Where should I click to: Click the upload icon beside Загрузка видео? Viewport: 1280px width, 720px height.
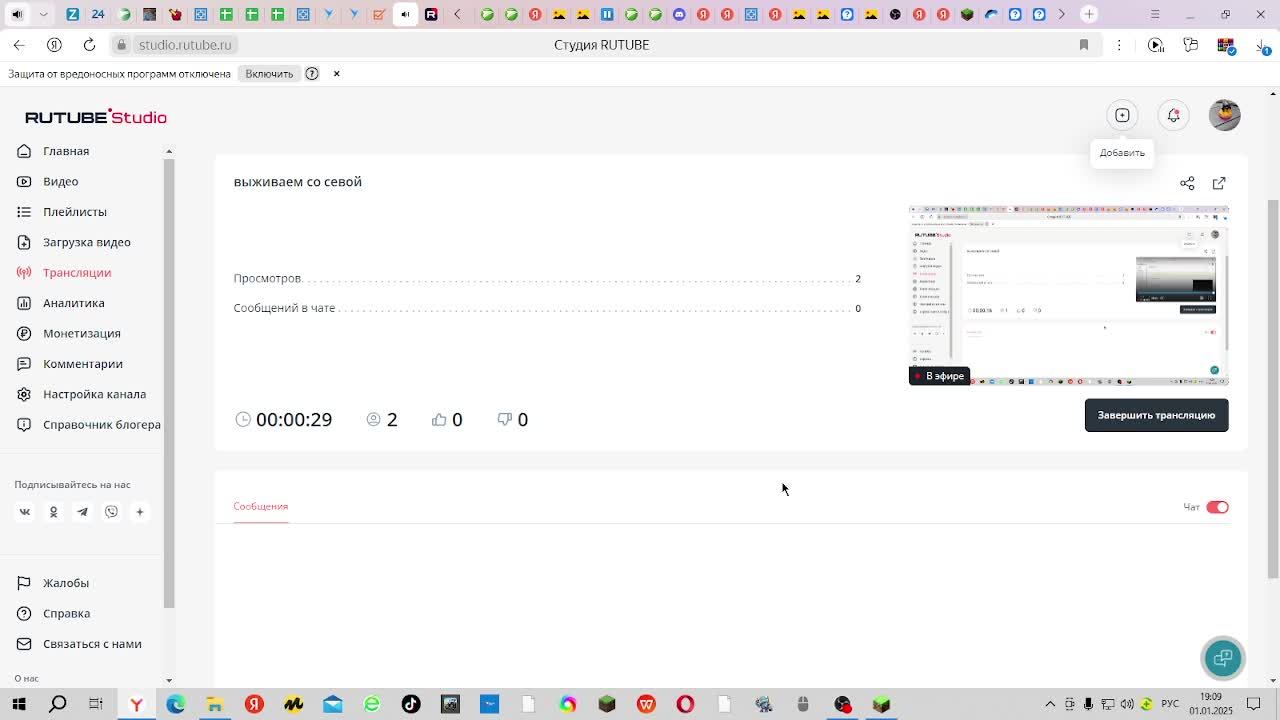point(24,242)
